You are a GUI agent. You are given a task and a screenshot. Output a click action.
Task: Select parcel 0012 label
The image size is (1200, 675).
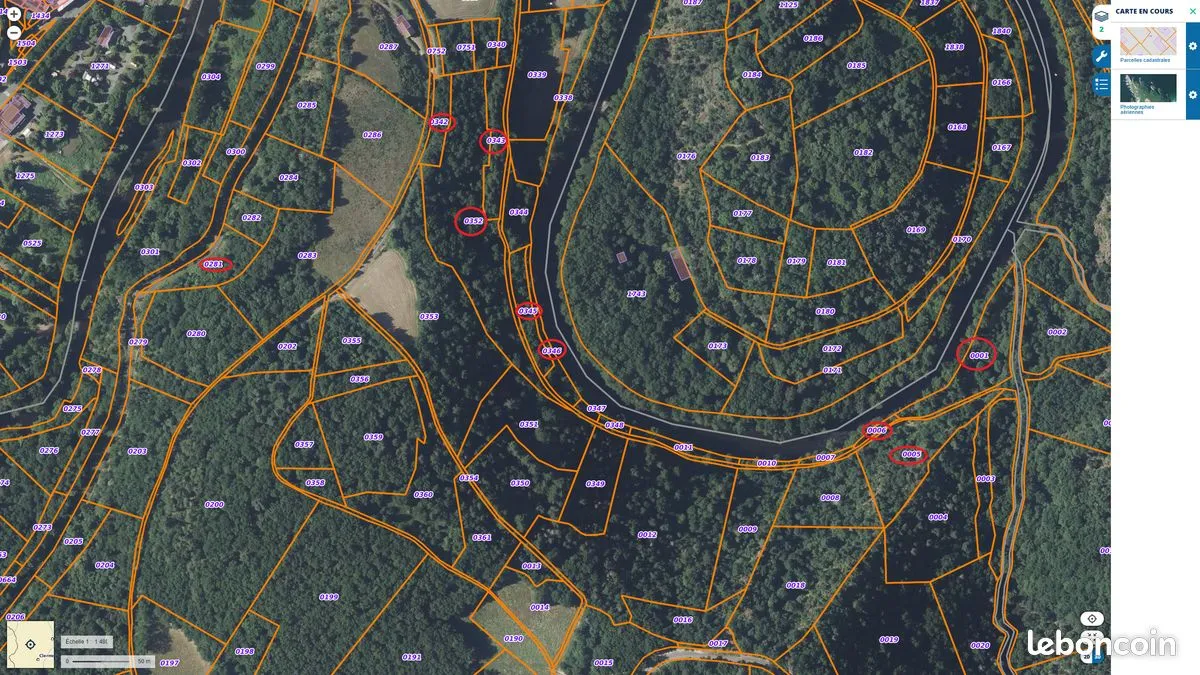point(647,535)
